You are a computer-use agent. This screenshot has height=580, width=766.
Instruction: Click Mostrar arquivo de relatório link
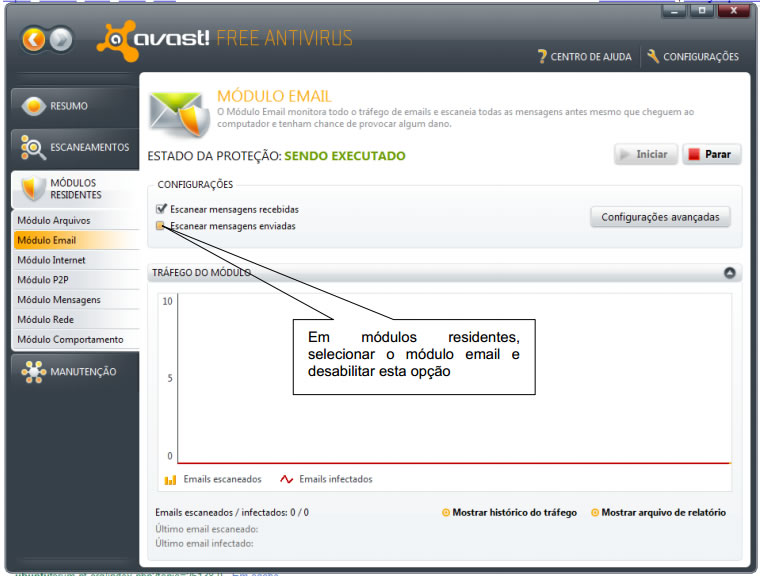tap(658, 513)
